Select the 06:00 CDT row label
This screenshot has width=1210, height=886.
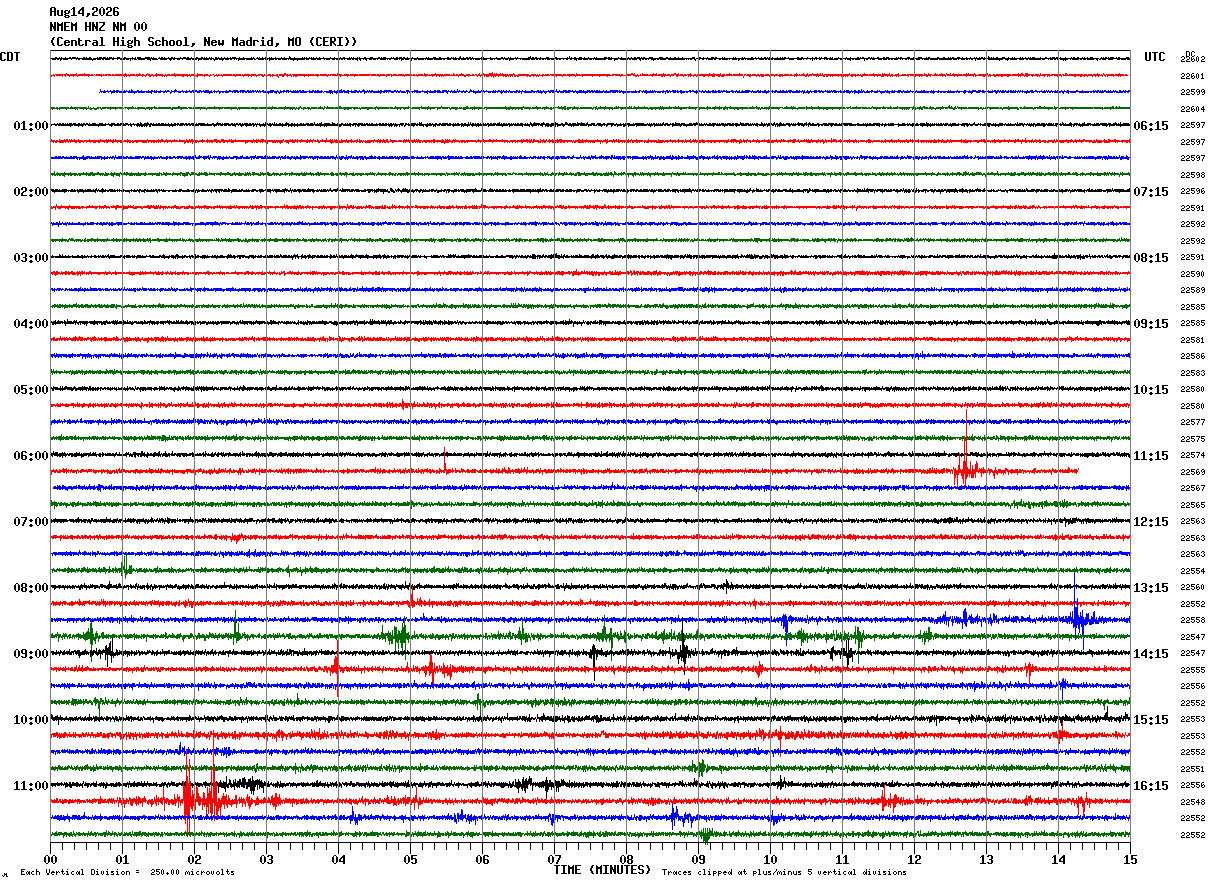click(x=31, y=456)
